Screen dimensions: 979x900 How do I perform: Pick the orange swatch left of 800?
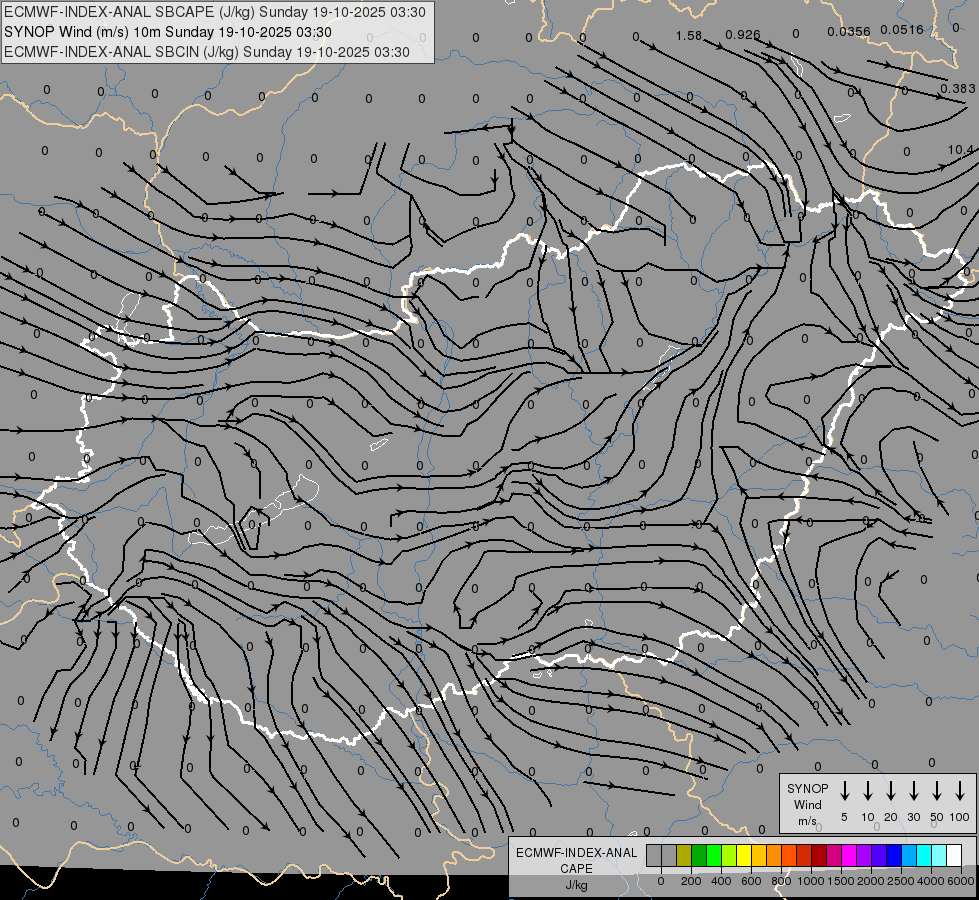tap(774, 855)
